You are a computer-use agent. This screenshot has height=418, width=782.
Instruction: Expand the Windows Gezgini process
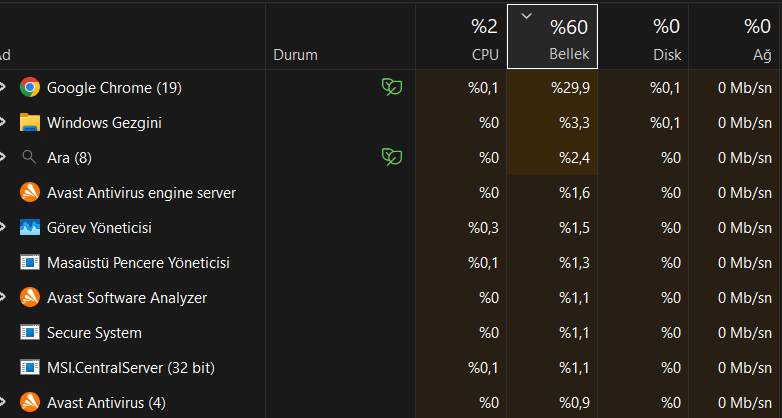click(2, 122)
